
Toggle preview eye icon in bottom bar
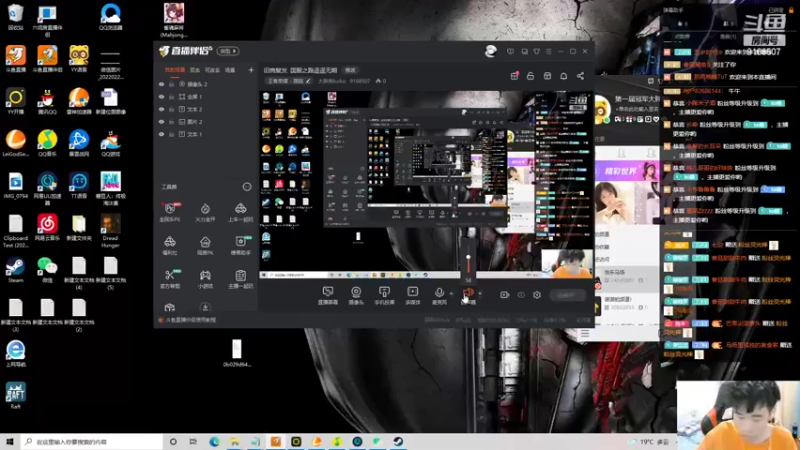(521, 295)
